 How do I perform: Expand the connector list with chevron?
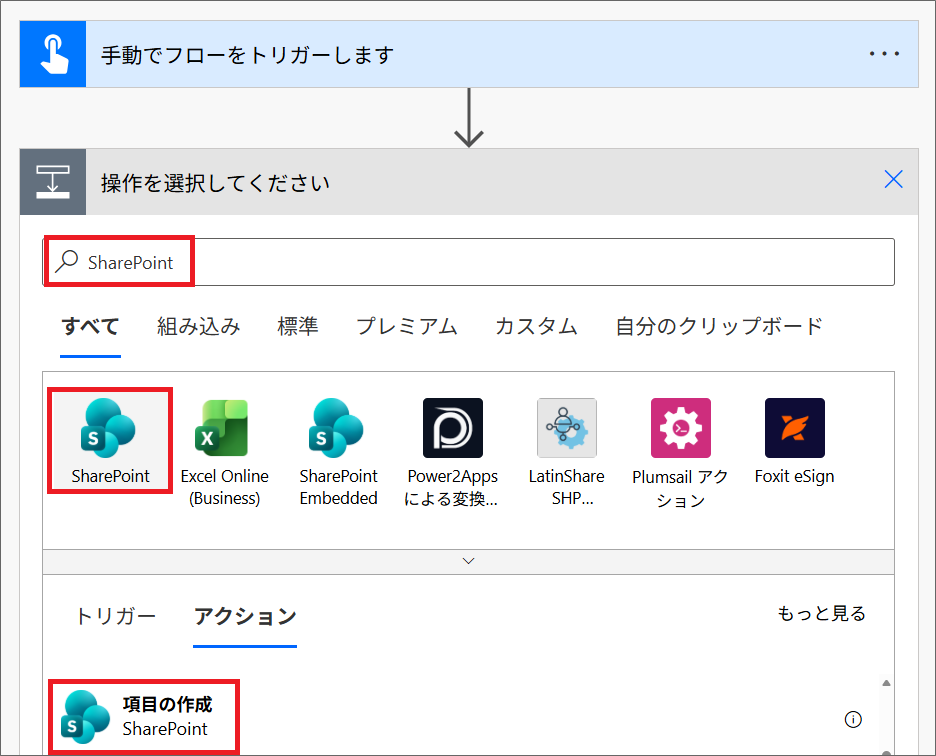coord(469,561)
